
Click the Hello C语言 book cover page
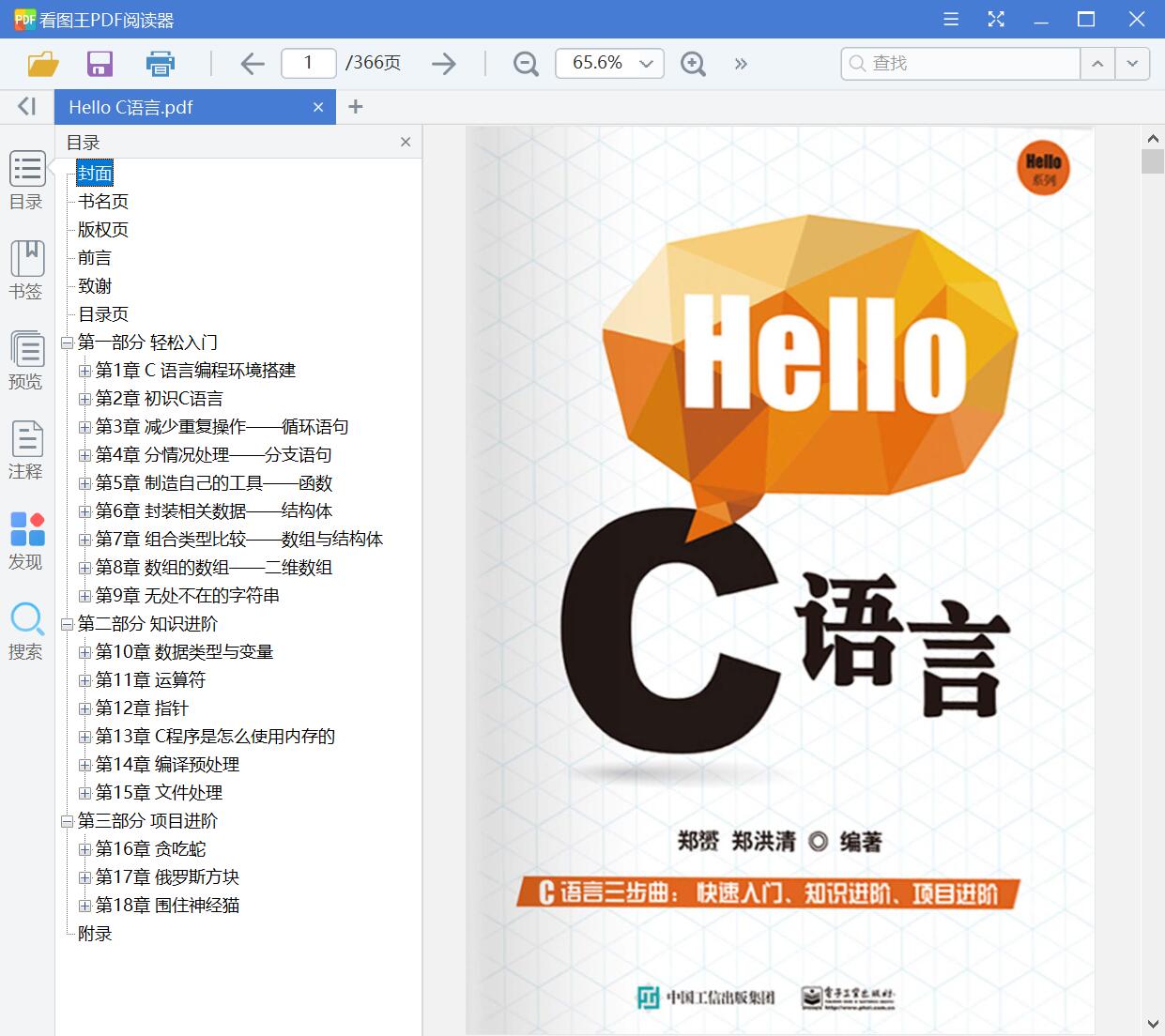pos(780,580)
